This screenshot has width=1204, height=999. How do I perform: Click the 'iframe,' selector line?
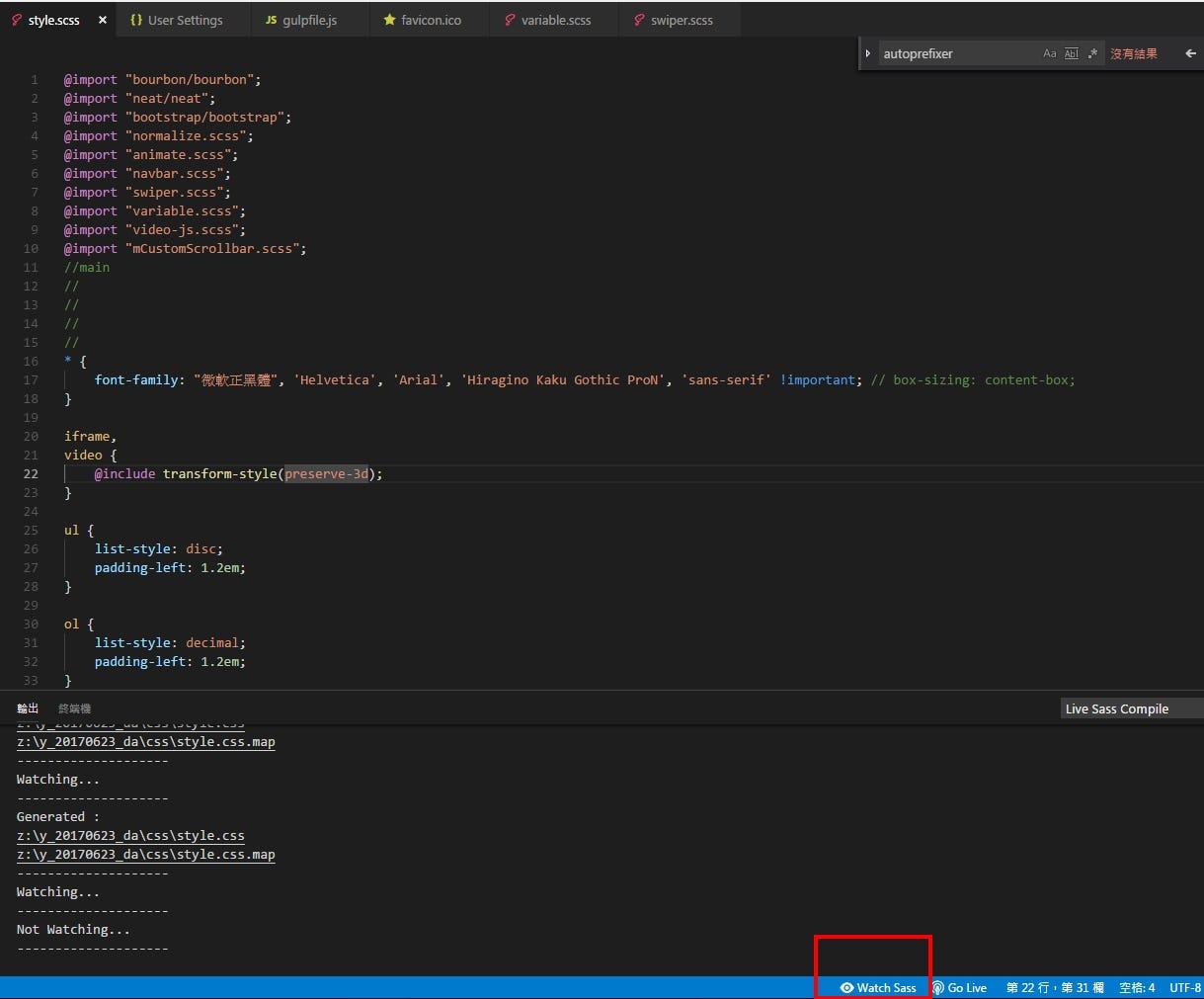[x=90, y=437]
